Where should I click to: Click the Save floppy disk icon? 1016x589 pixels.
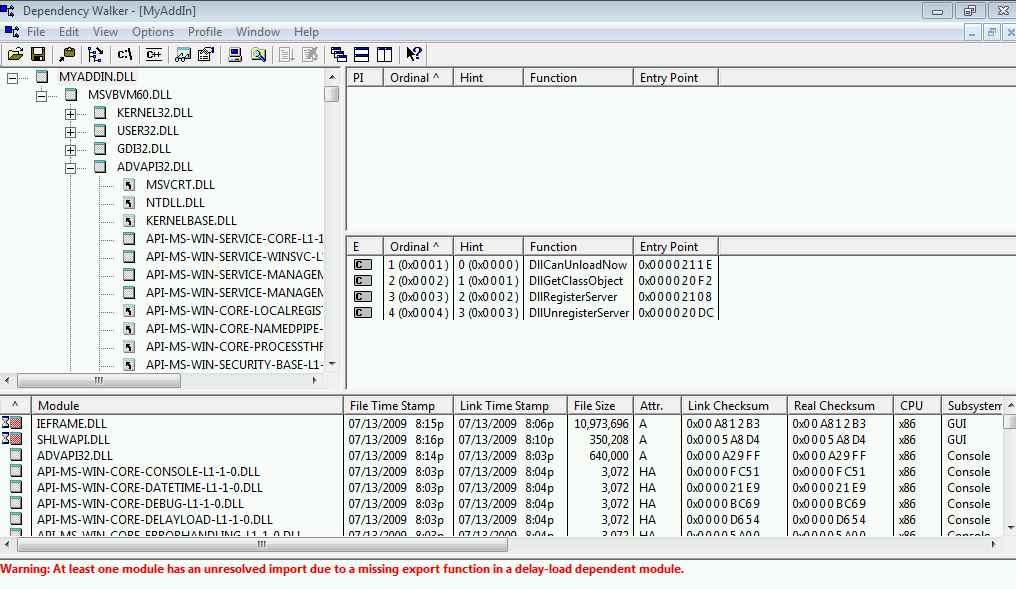coord(38,54)
